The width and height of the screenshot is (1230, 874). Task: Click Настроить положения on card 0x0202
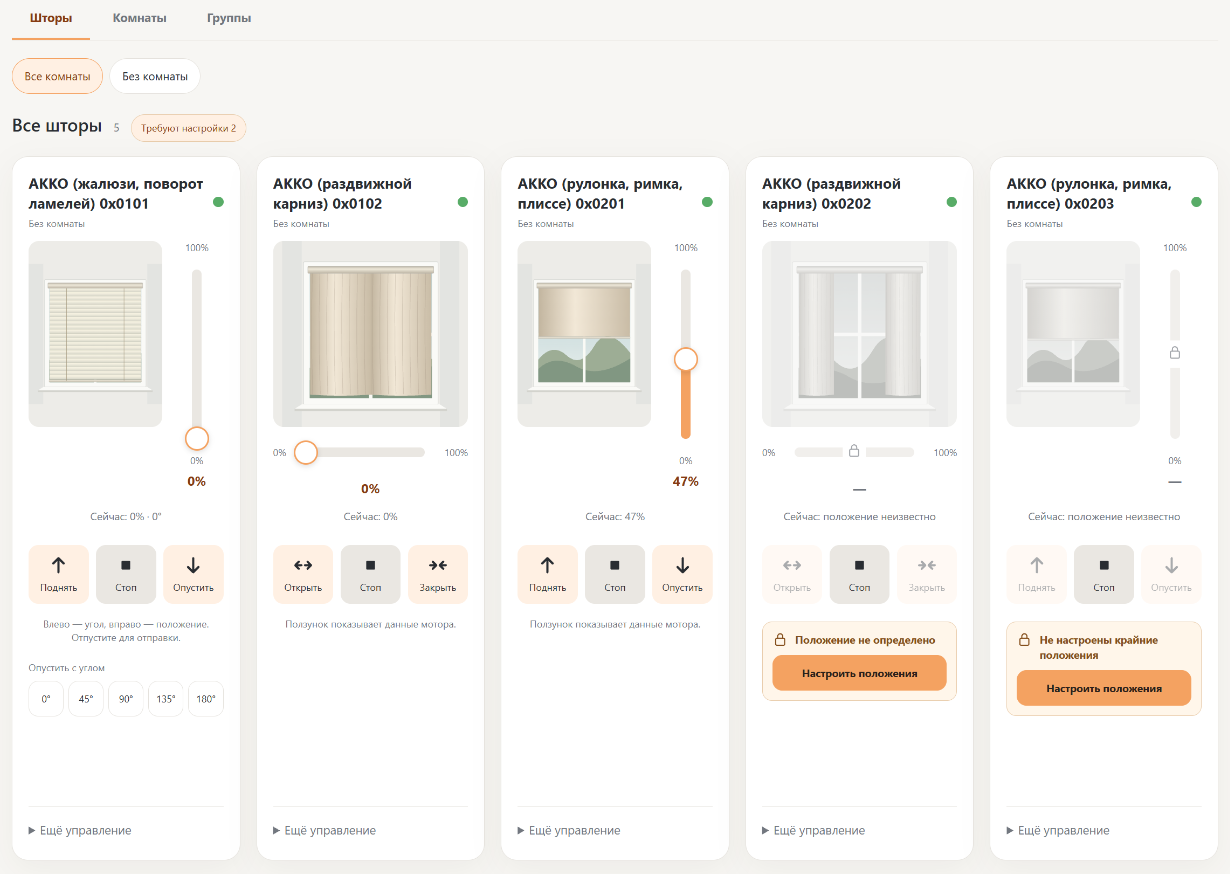(860, 673)
